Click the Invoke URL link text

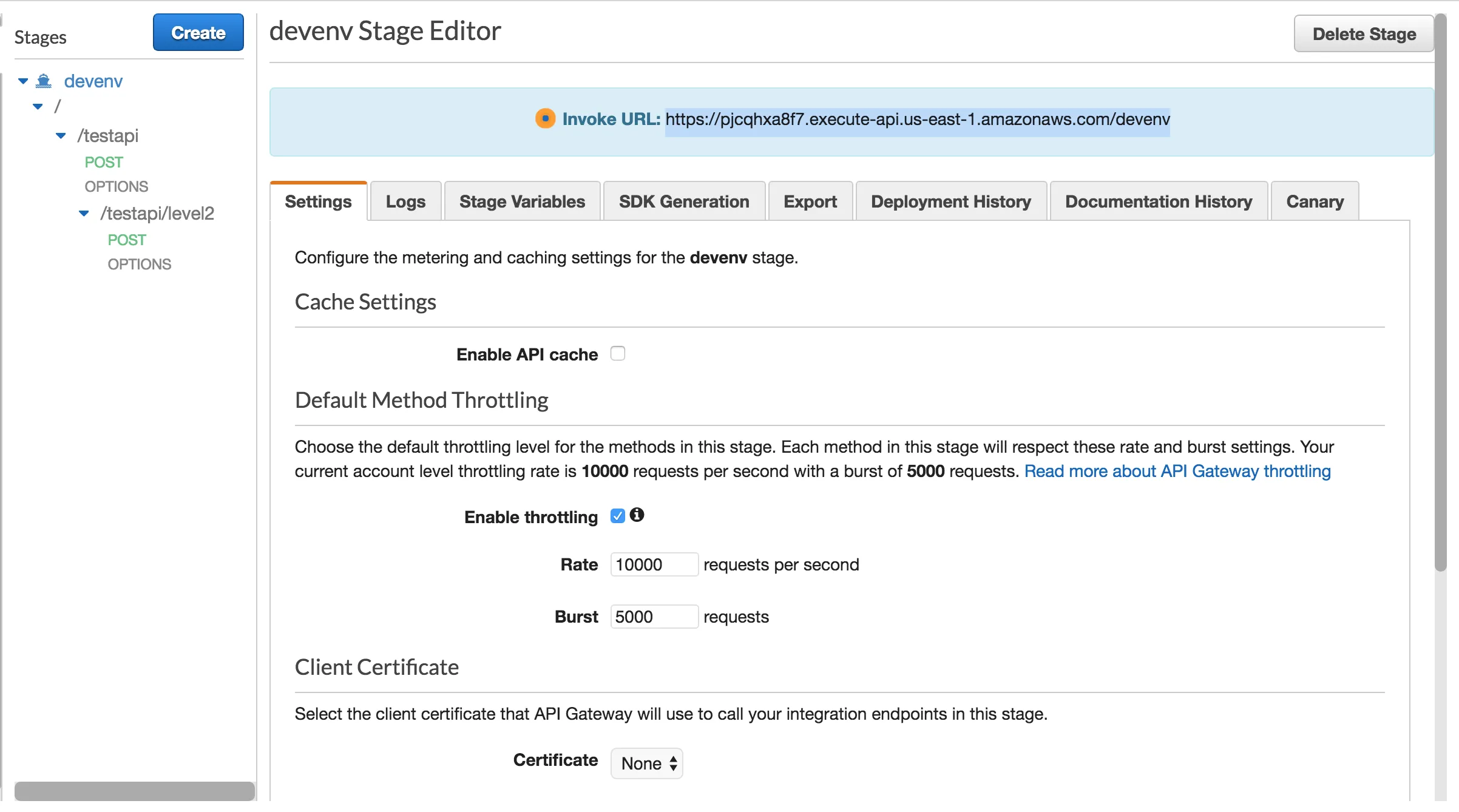[917, 119]
